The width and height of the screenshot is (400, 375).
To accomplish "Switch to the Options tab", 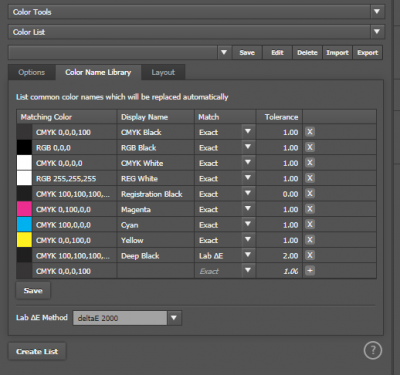I will 32,72.
